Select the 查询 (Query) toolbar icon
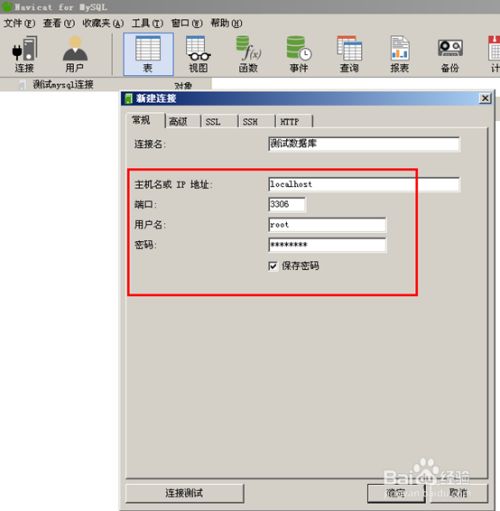 pyautogui.click(x=349, y=55)
